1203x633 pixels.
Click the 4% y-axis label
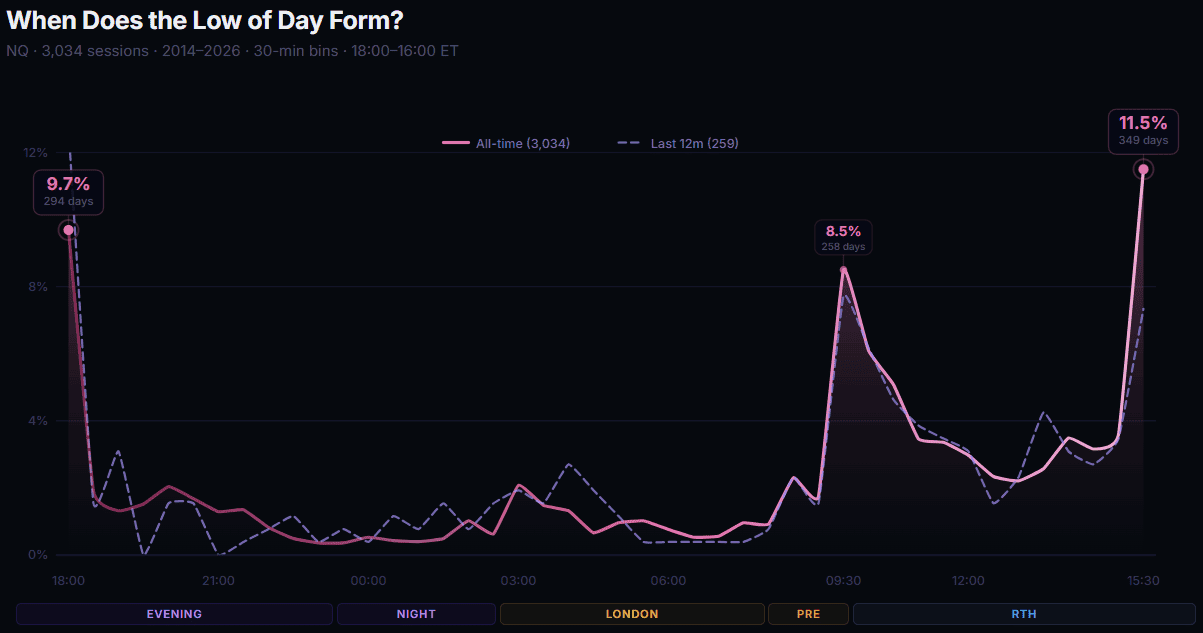pyautogui.click(x=36, y=421)
